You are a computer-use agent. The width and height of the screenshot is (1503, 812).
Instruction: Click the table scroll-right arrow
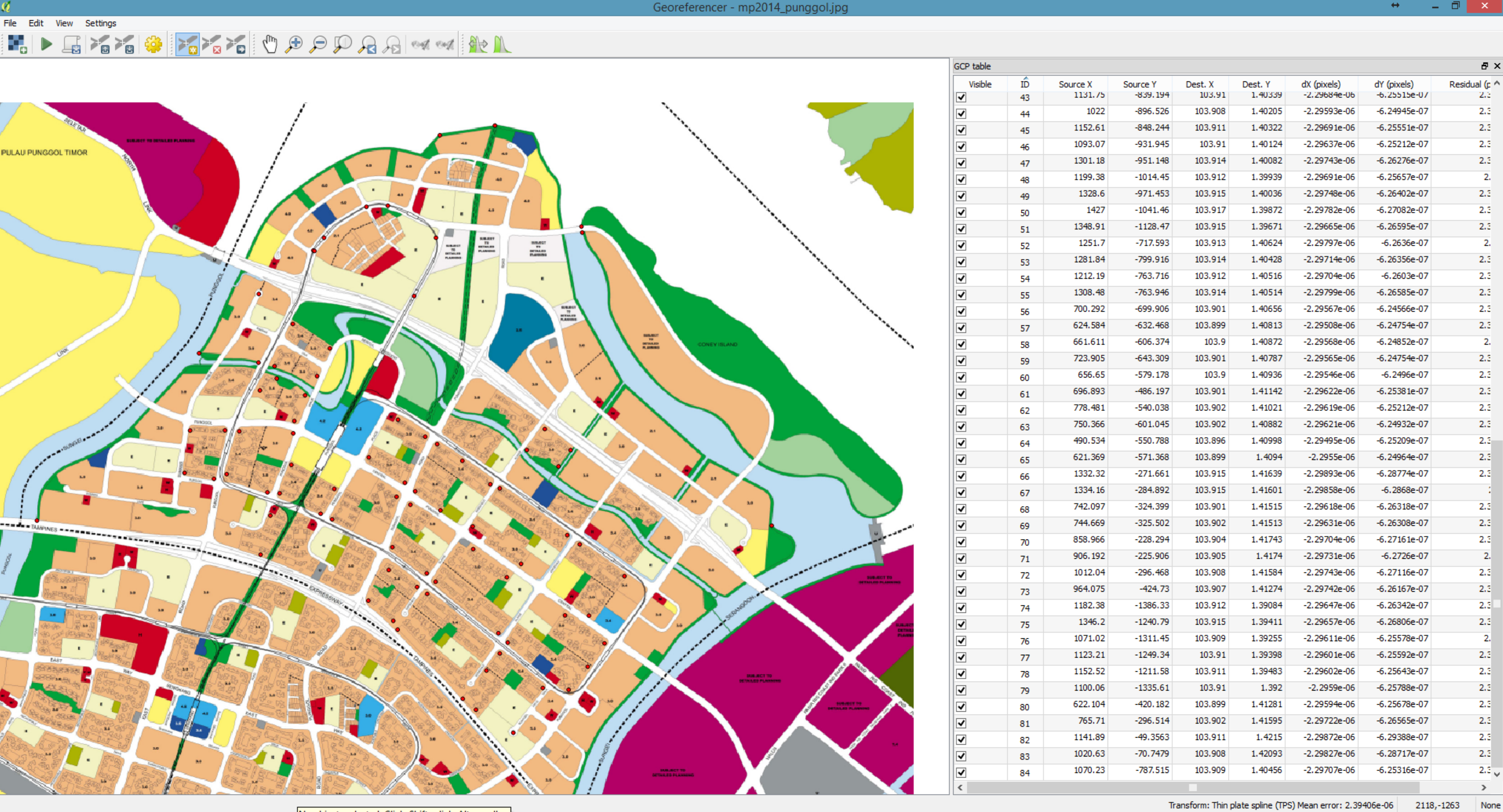[1484, 788]
